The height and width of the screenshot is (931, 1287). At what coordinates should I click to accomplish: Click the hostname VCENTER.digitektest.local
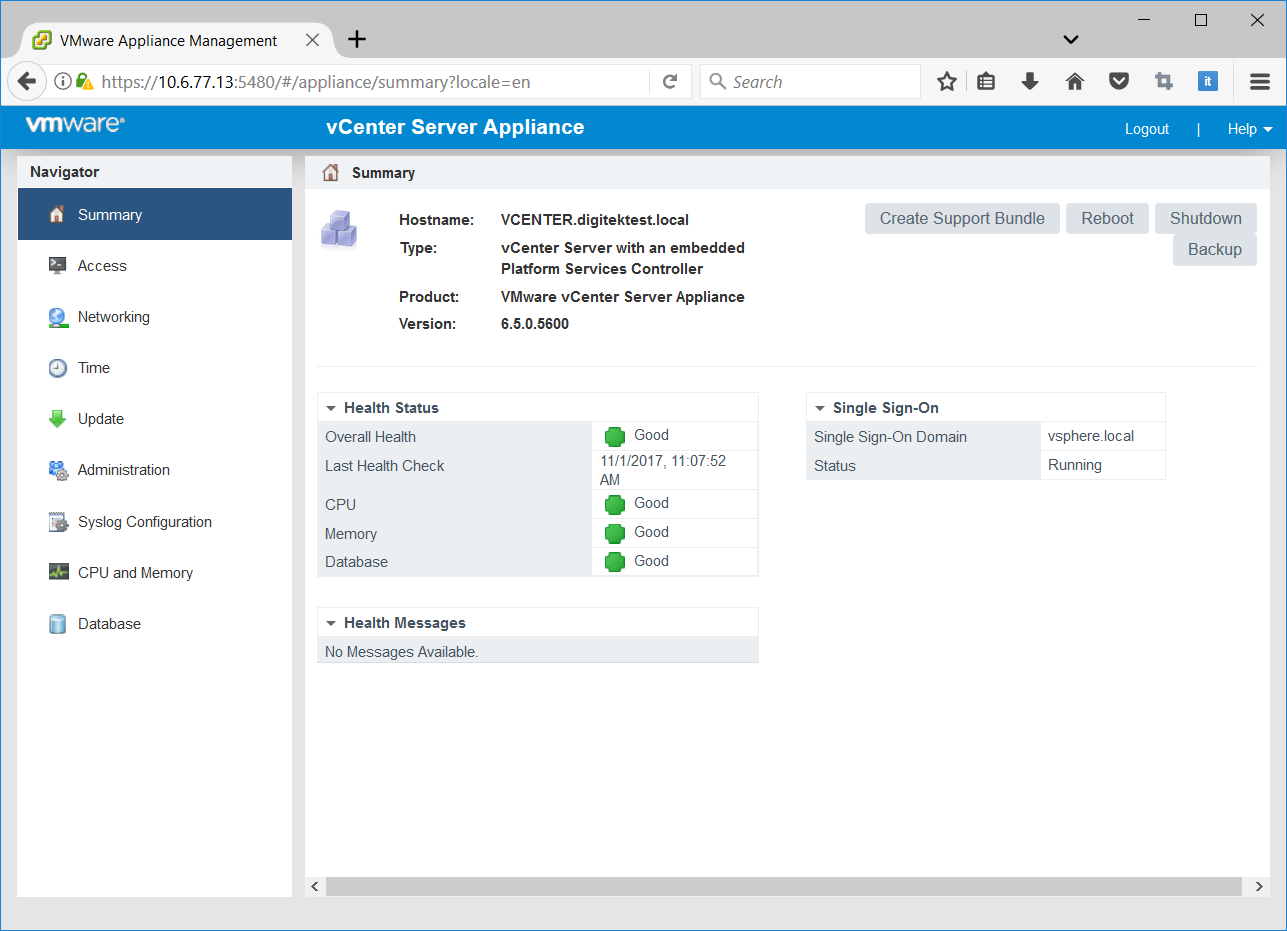595,220
